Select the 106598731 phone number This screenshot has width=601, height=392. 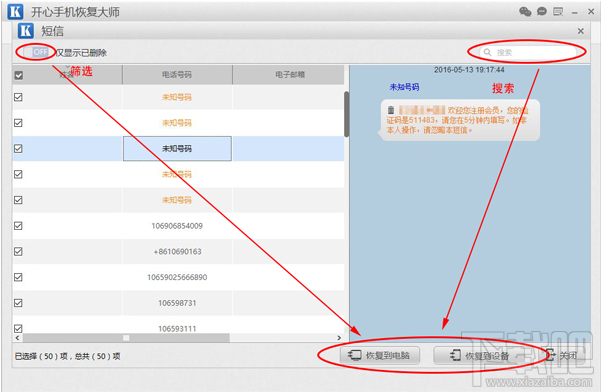(x=177, y=303)
